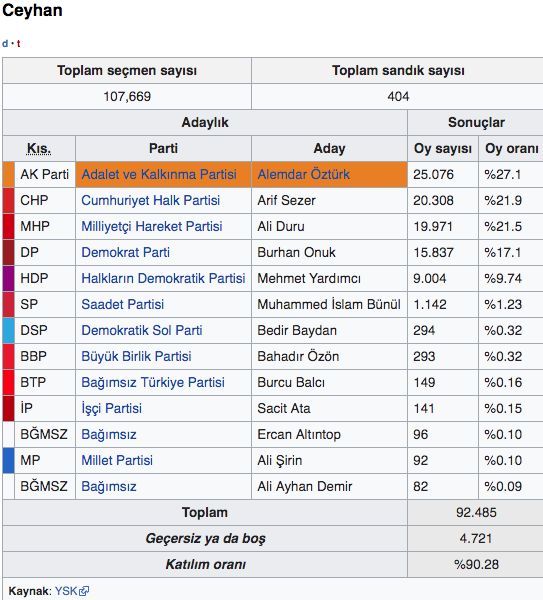
Task: Click the blue MP color cell
Action: point(8,460)
